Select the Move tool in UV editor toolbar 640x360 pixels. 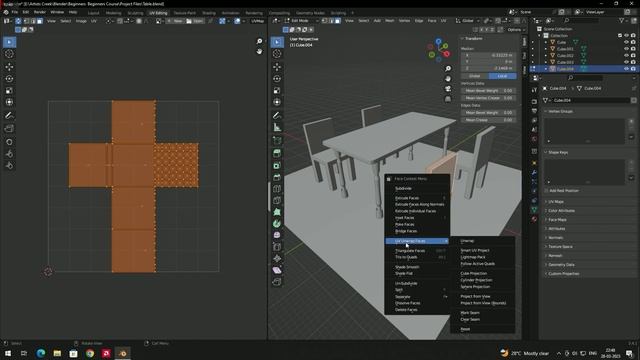pyautogui.click(x=9, y=67)
